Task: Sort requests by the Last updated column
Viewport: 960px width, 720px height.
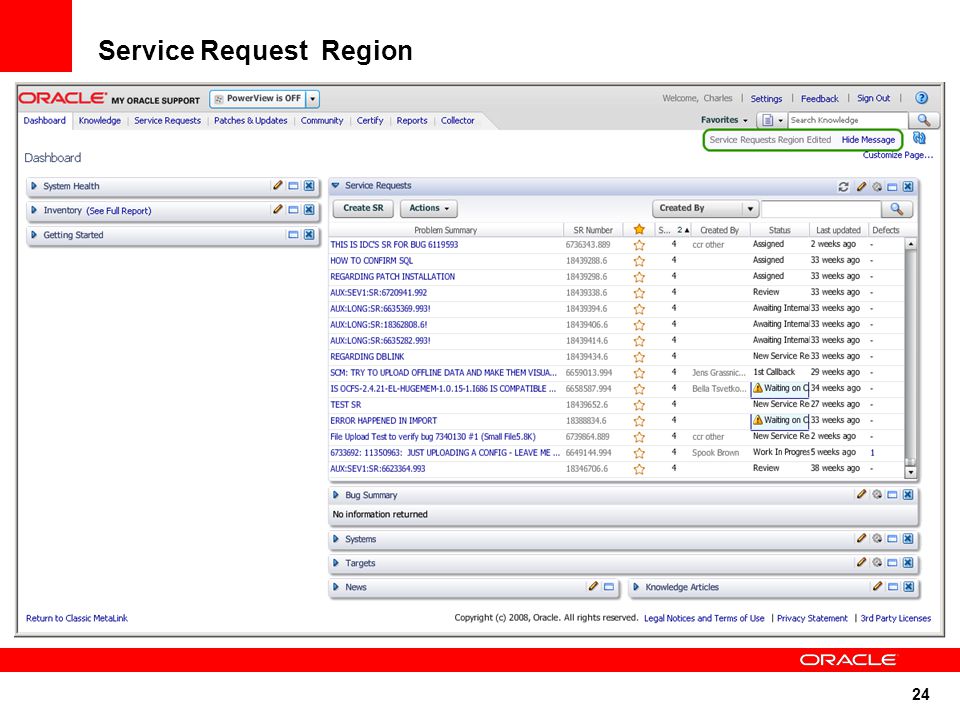Action: pos(838,230)
